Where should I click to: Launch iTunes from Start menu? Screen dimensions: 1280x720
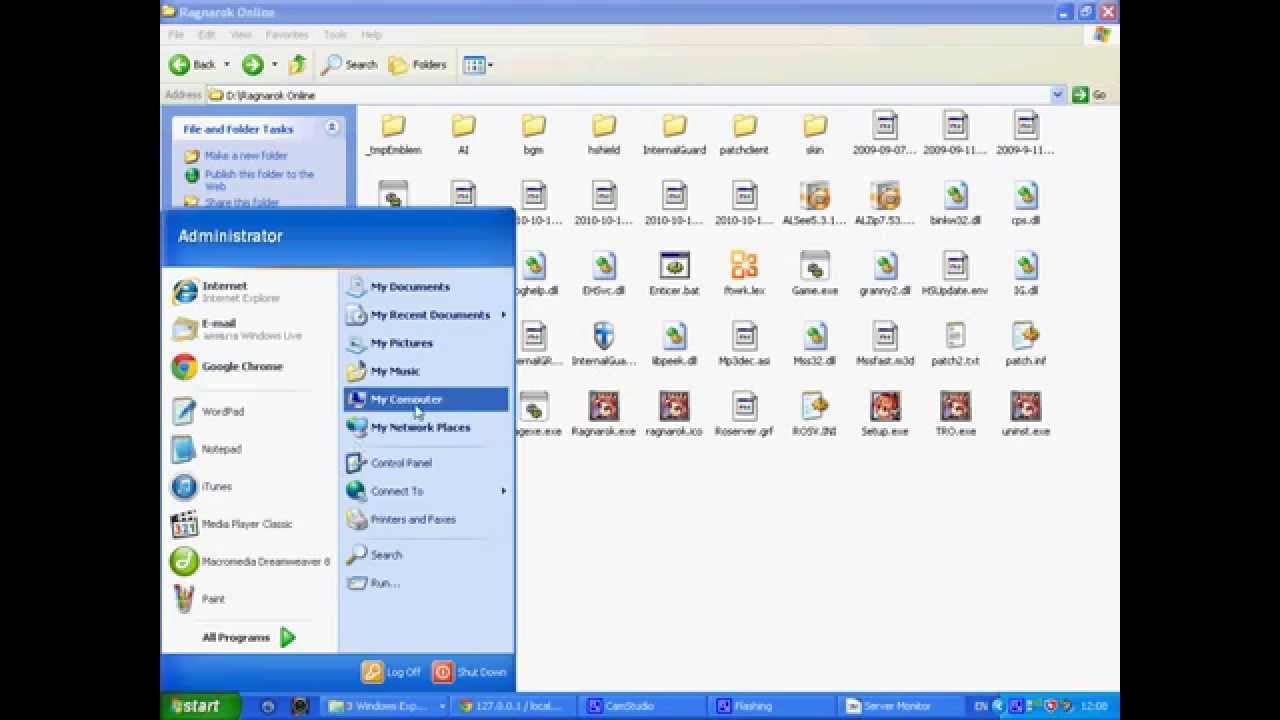202,487
